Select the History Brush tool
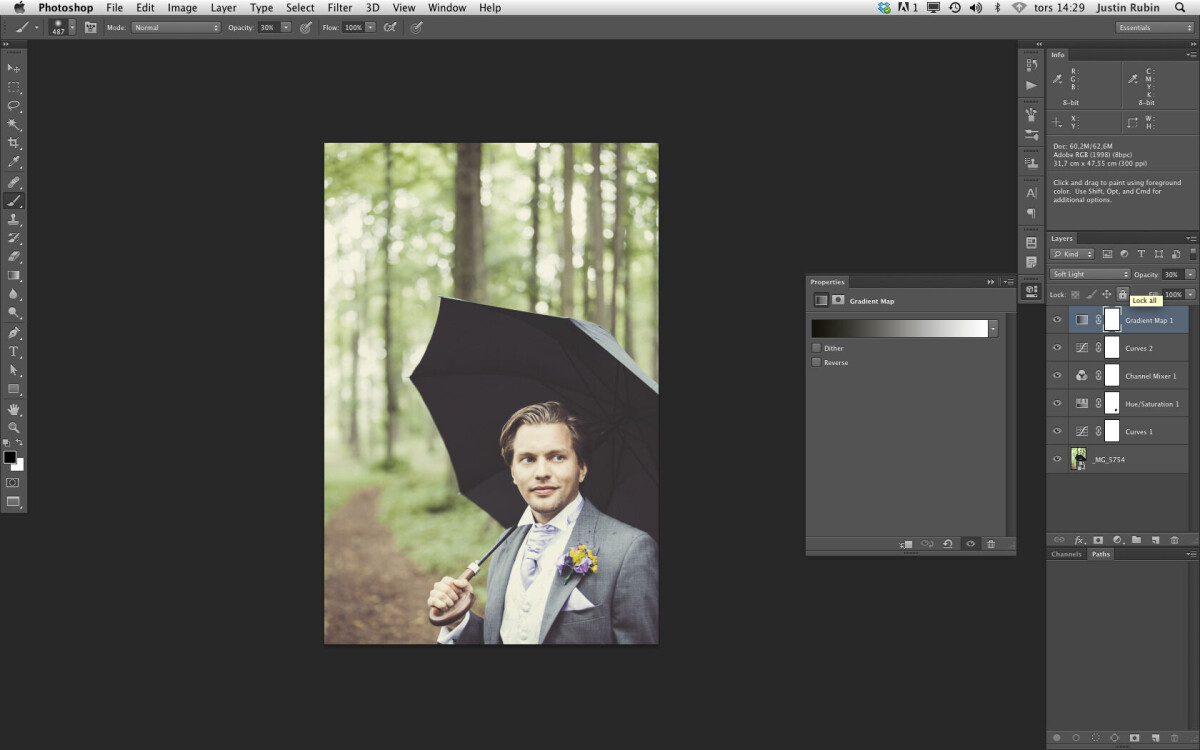This screenshot has height=750, width=1200. 14,238
